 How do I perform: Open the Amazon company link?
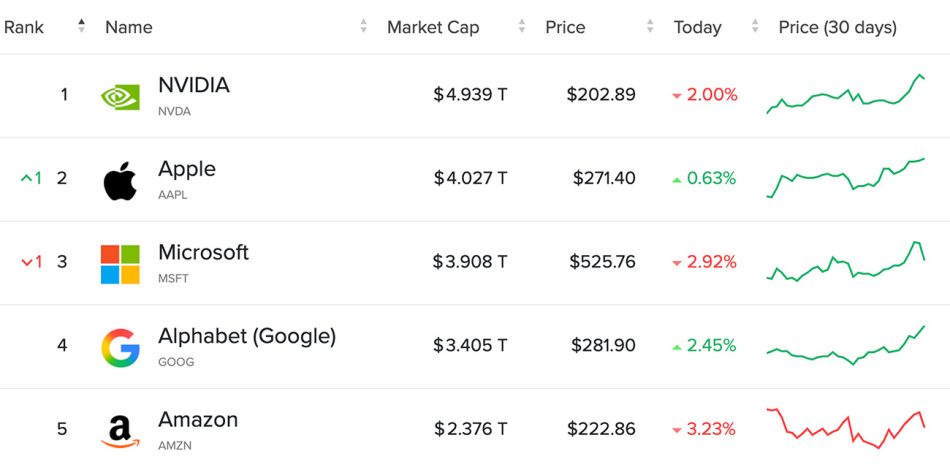[198, 420]
